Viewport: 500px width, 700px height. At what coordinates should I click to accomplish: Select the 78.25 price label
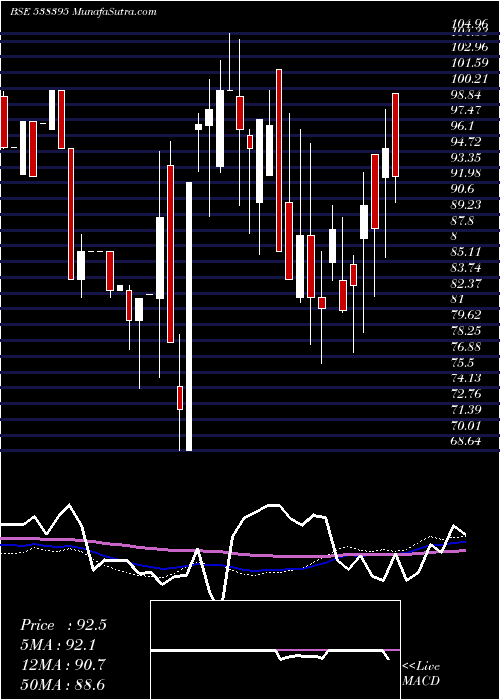(466, 331)
